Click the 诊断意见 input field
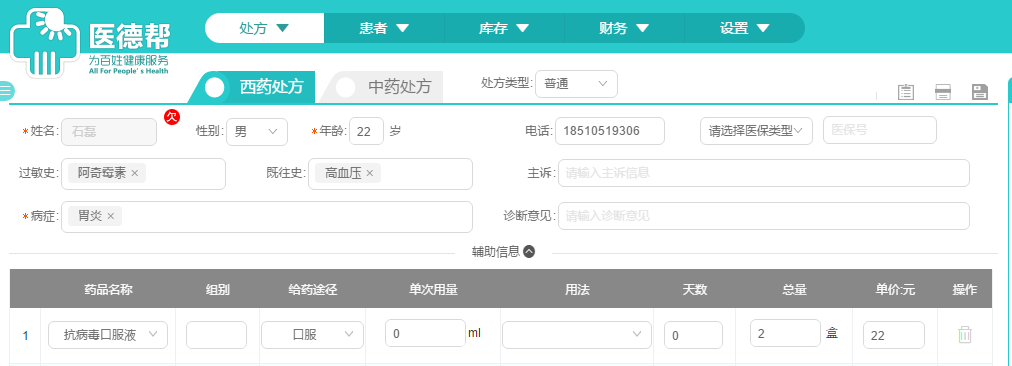 [764, 216]
